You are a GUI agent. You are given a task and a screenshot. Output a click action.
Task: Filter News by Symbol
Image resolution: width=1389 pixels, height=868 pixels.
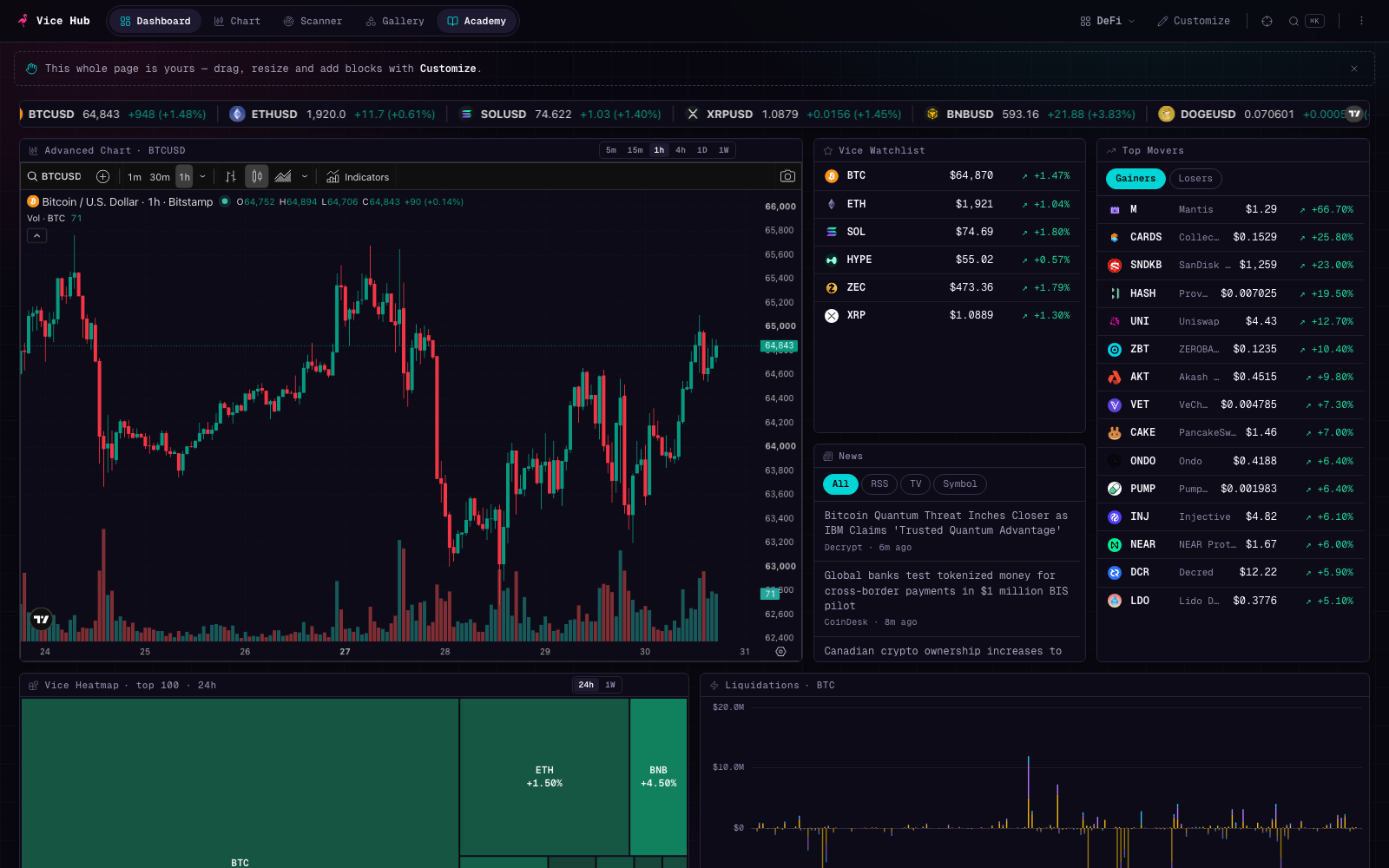(x=959, y=484)
